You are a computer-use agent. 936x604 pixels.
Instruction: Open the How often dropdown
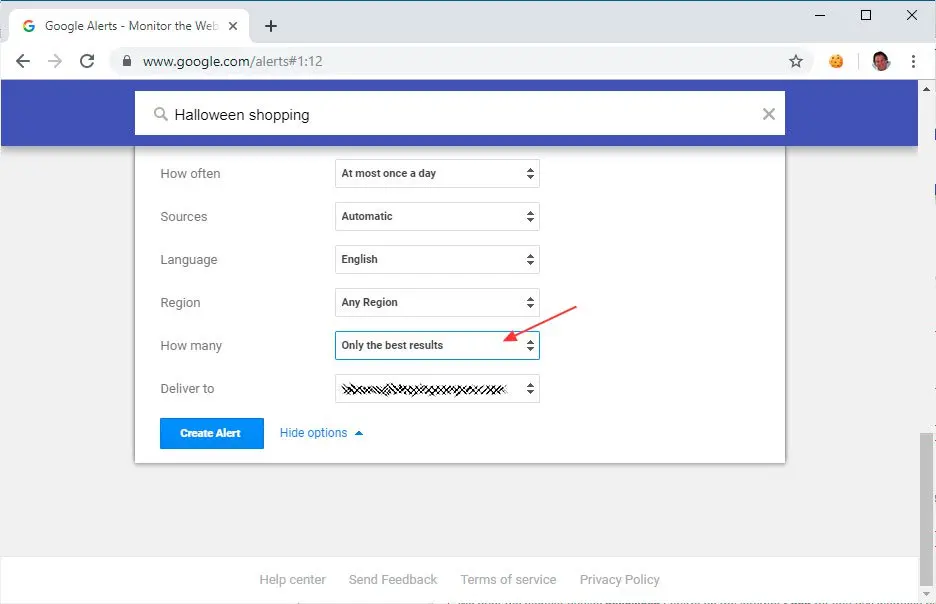[x=437, y=173]
